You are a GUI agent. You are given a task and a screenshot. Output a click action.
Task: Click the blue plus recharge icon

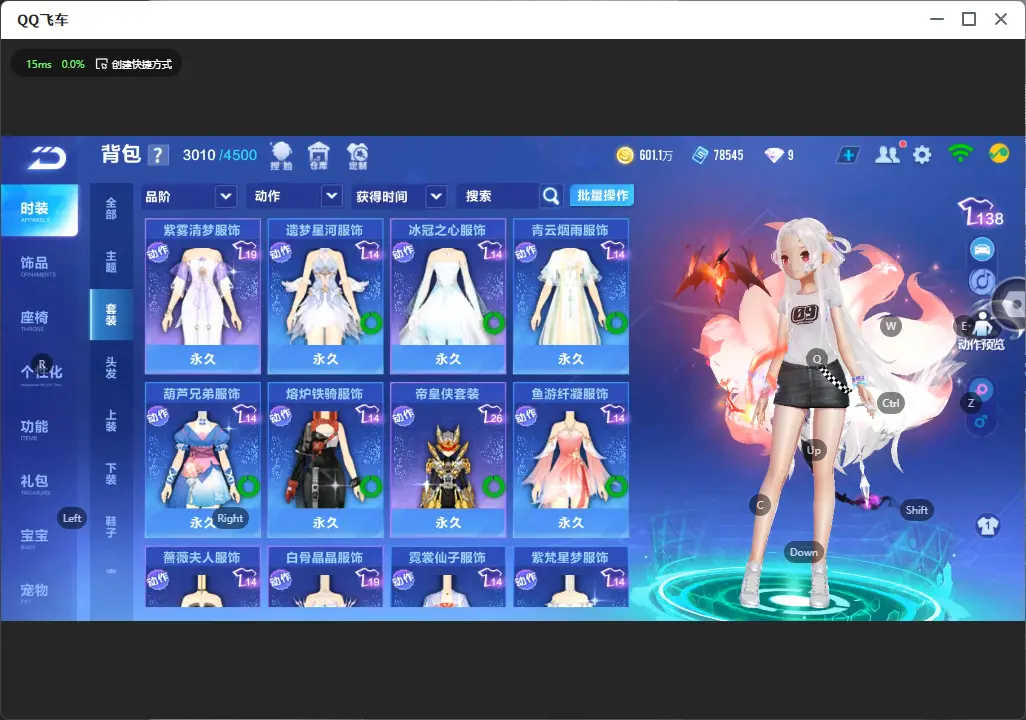coord(848,155)
